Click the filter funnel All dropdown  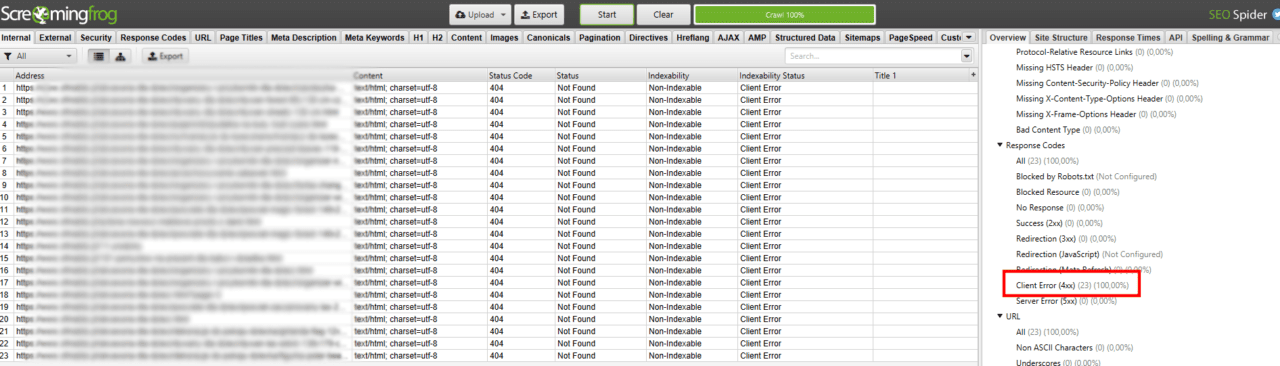tap(38, 56)
